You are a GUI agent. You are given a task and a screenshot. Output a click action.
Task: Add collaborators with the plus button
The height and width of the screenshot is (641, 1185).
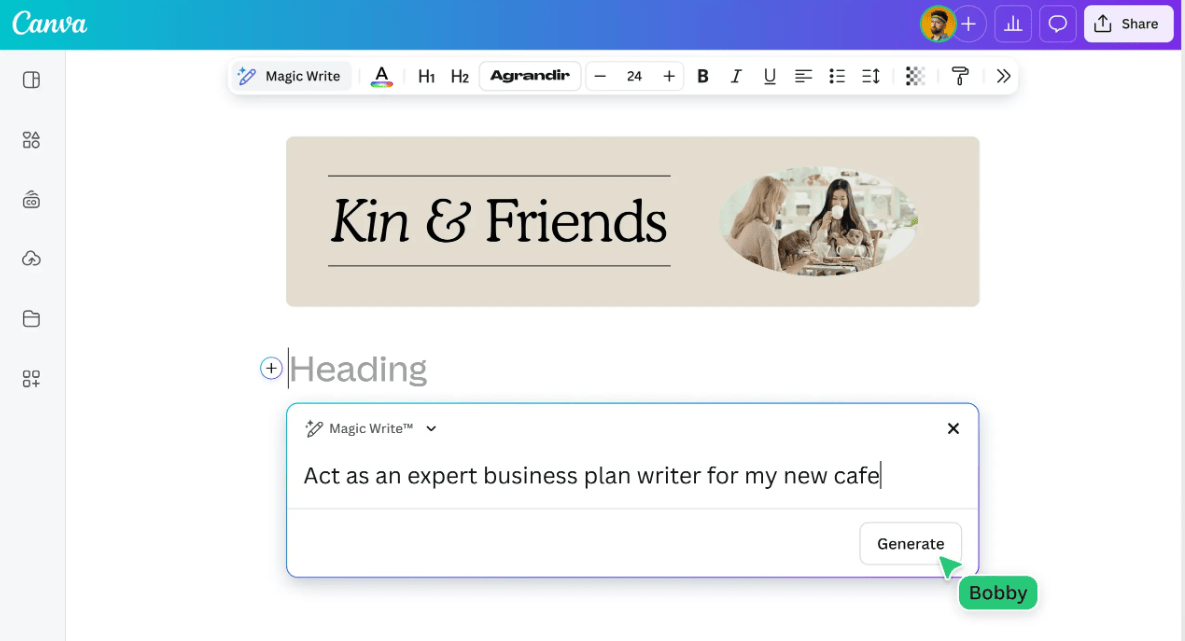(x=969, y=24)
